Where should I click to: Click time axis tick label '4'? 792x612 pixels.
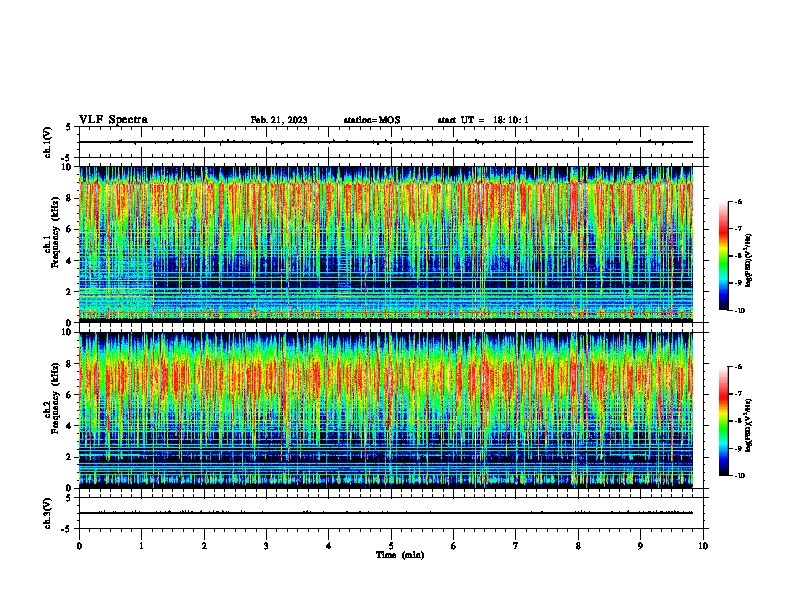pos(329,546)
